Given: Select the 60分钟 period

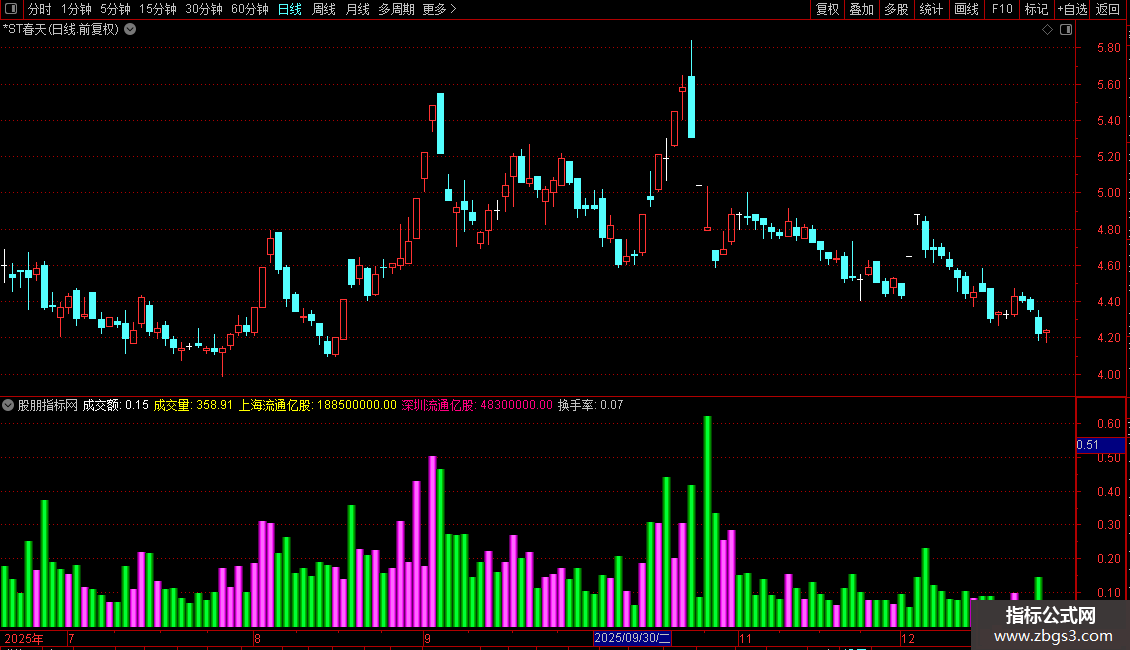Looking at the screenshot, I should pos(250,9).
